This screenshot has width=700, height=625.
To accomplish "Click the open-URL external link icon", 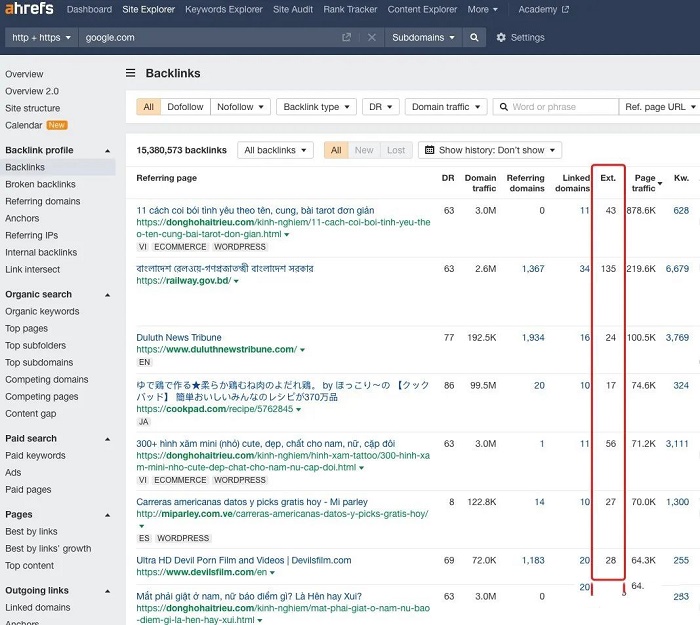I will pos(346,38).
